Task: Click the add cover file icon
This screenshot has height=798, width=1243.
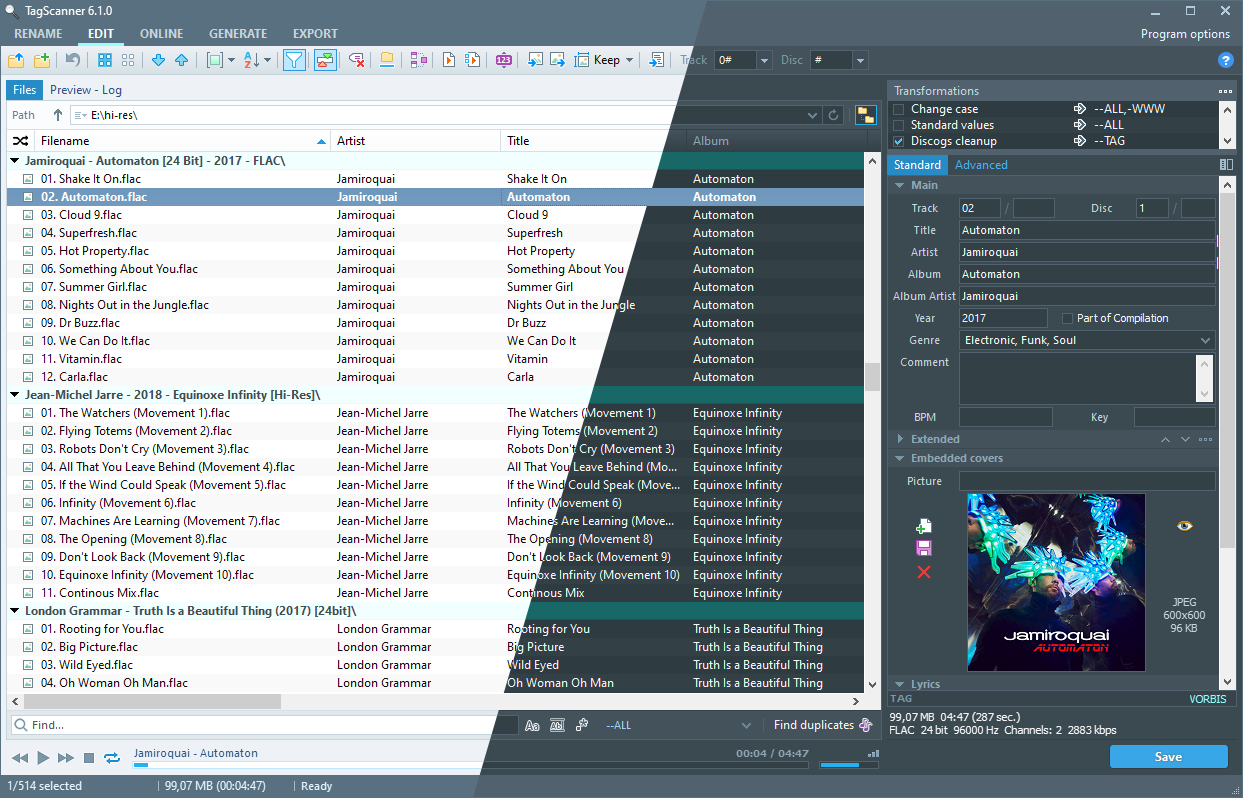Action: click(x=923, y=527)
